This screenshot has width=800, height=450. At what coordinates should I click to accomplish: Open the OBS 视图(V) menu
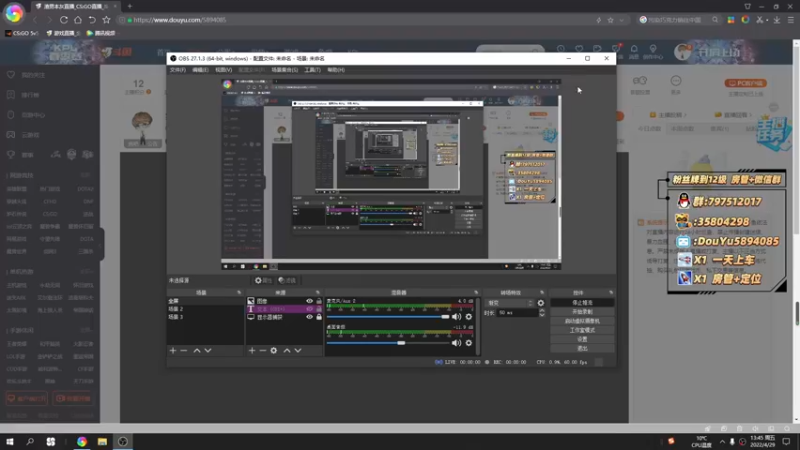coord(223,70)
